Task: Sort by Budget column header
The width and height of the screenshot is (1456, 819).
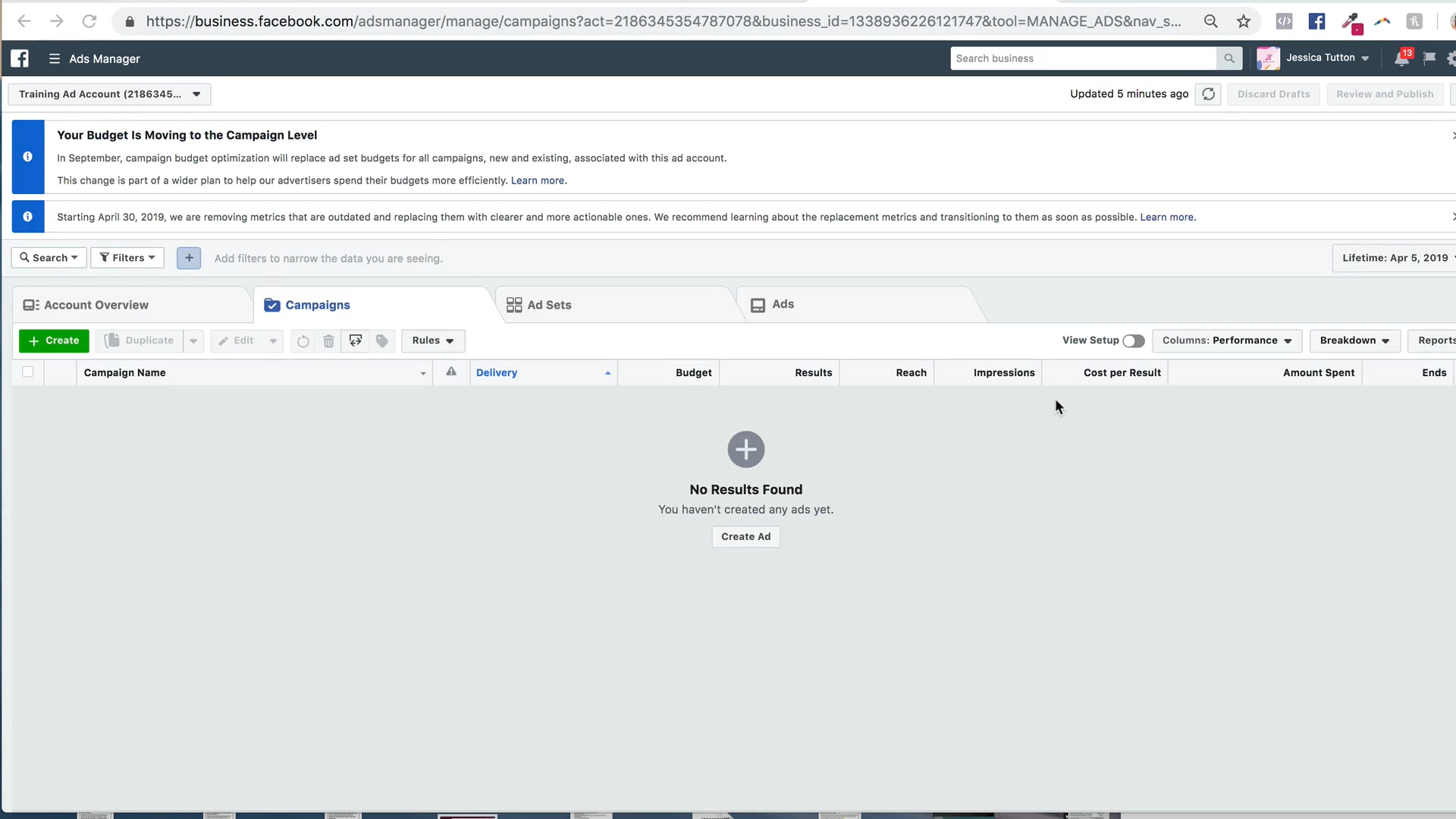Action: (669, 372)
